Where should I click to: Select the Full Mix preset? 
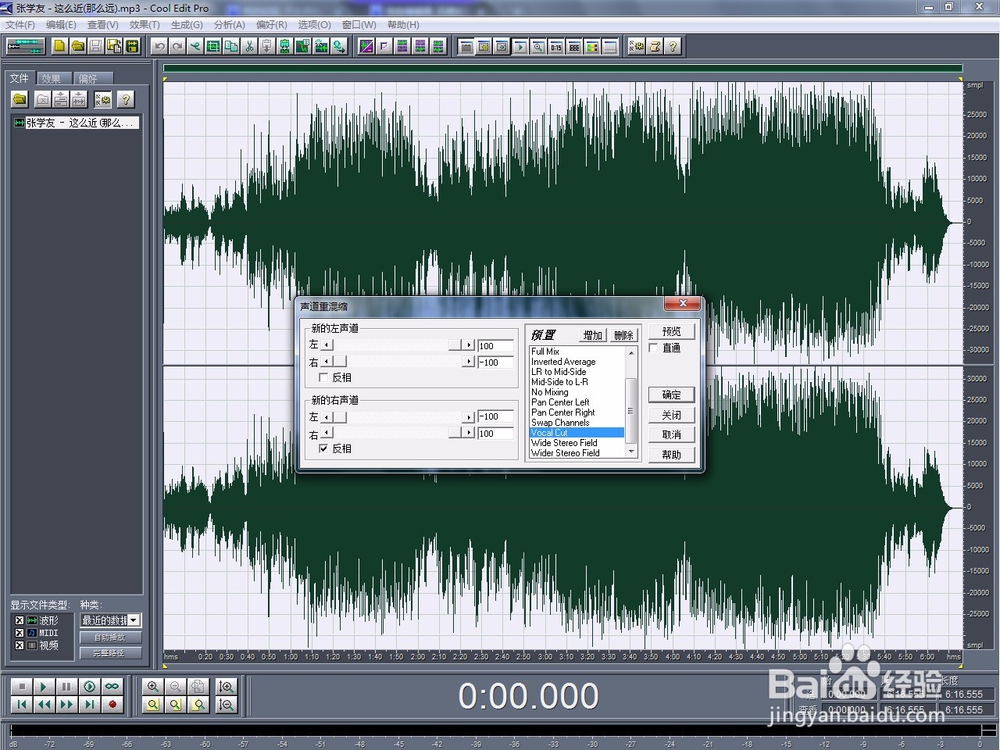(545, 351)
